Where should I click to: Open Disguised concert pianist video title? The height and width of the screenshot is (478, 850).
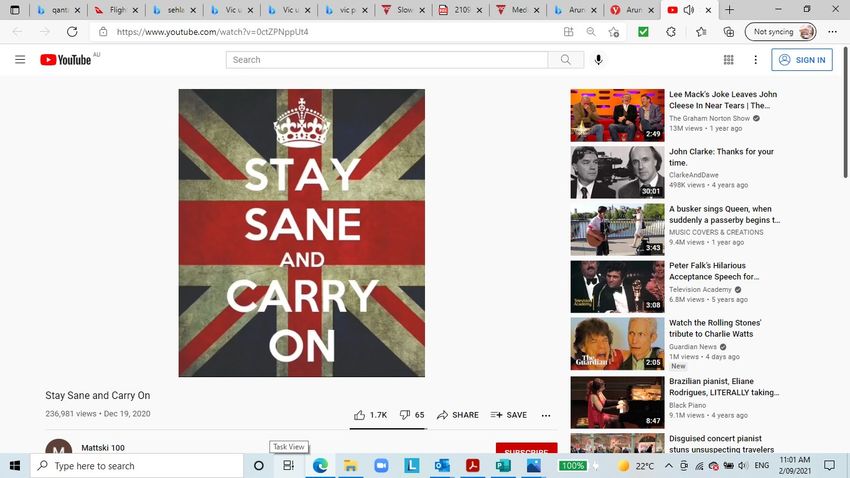[x=721, y=444]
